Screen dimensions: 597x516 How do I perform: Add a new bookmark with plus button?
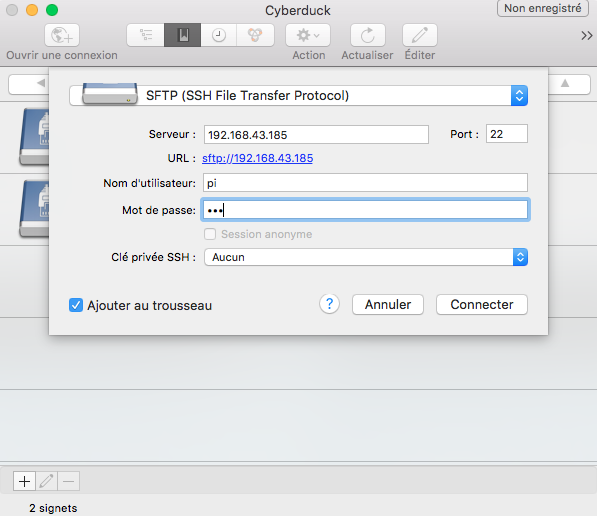pyautogui.click(x=24, y=481)
